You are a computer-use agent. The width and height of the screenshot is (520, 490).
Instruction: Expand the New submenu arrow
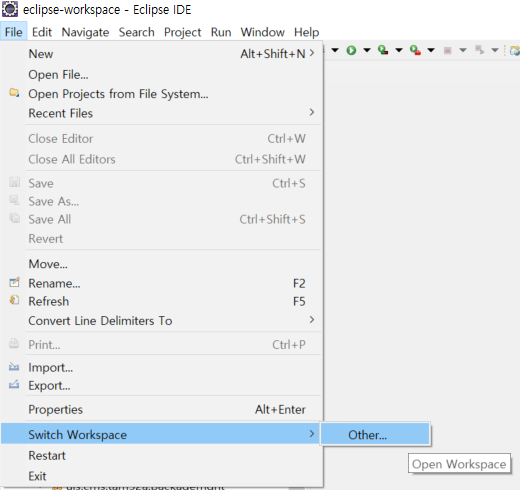(312, 53)
